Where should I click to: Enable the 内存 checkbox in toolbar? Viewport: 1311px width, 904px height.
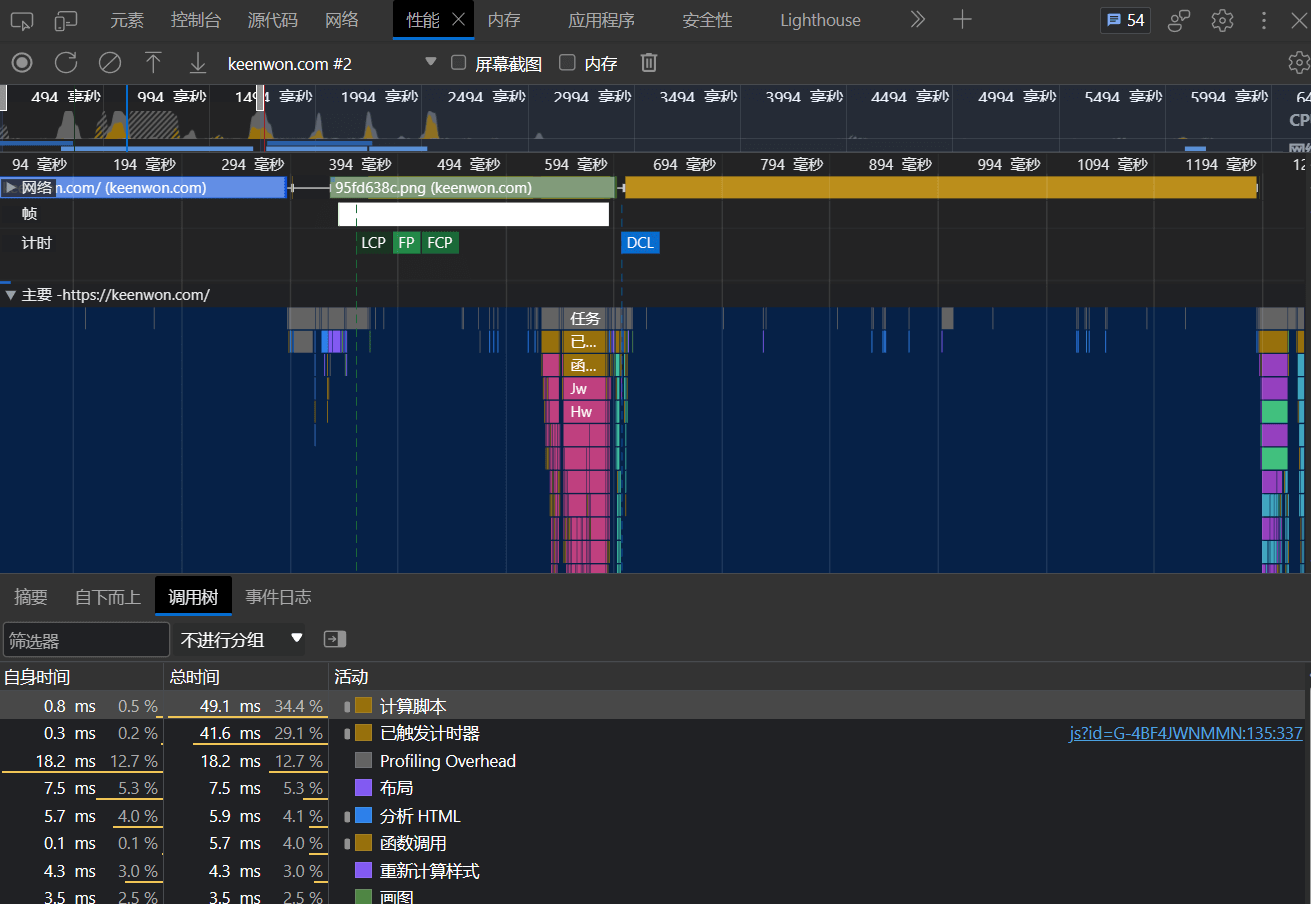pyautogui.click(x=567, y=63)
